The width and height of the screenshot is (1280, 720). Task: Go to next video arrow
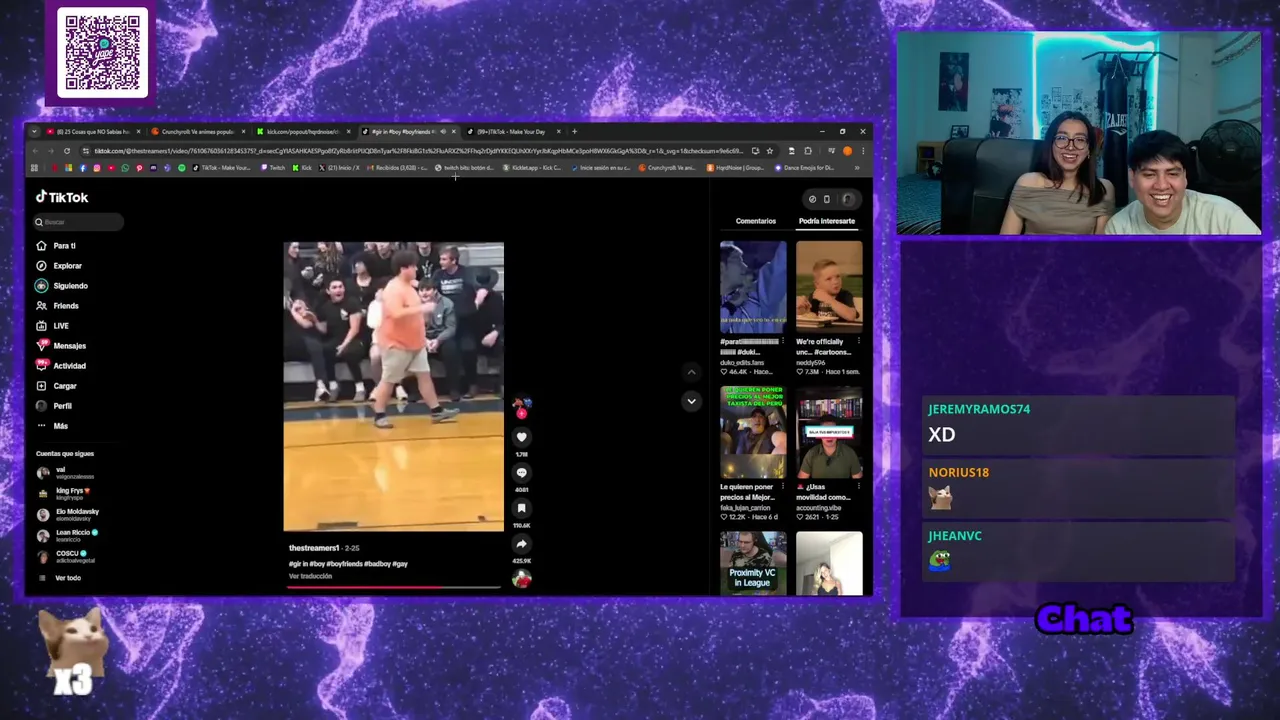point(691,401)
